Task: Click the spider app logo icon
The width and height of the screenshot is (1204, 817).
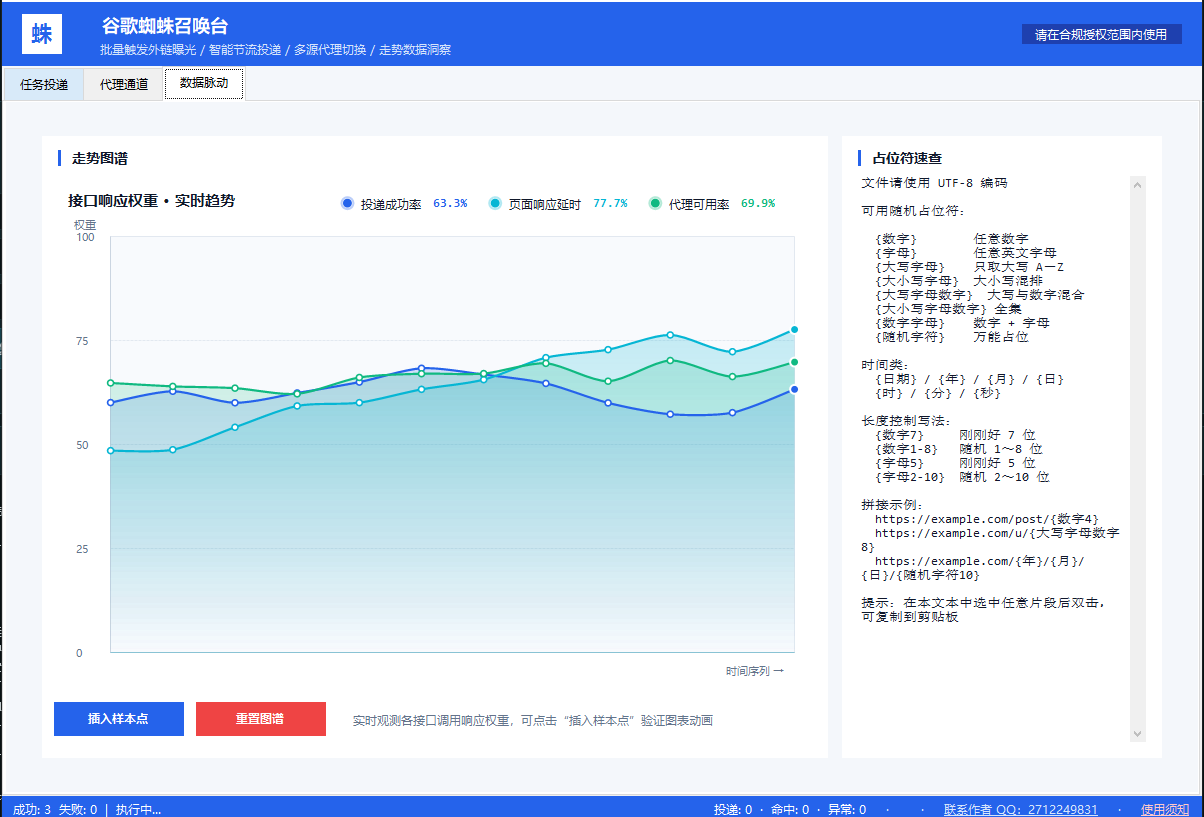Action: coord(42,34)
